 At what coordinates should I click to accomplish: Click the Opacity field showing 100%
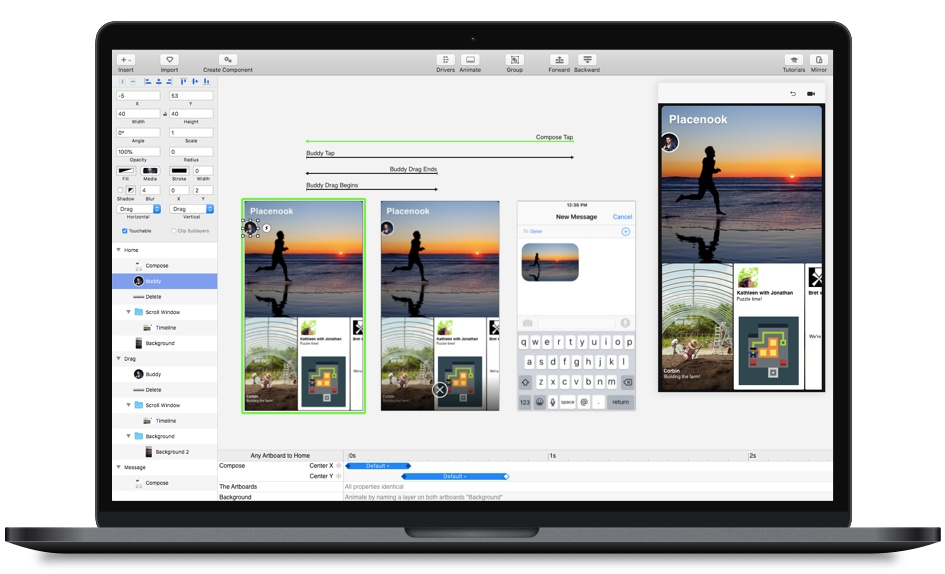point(138,152)
